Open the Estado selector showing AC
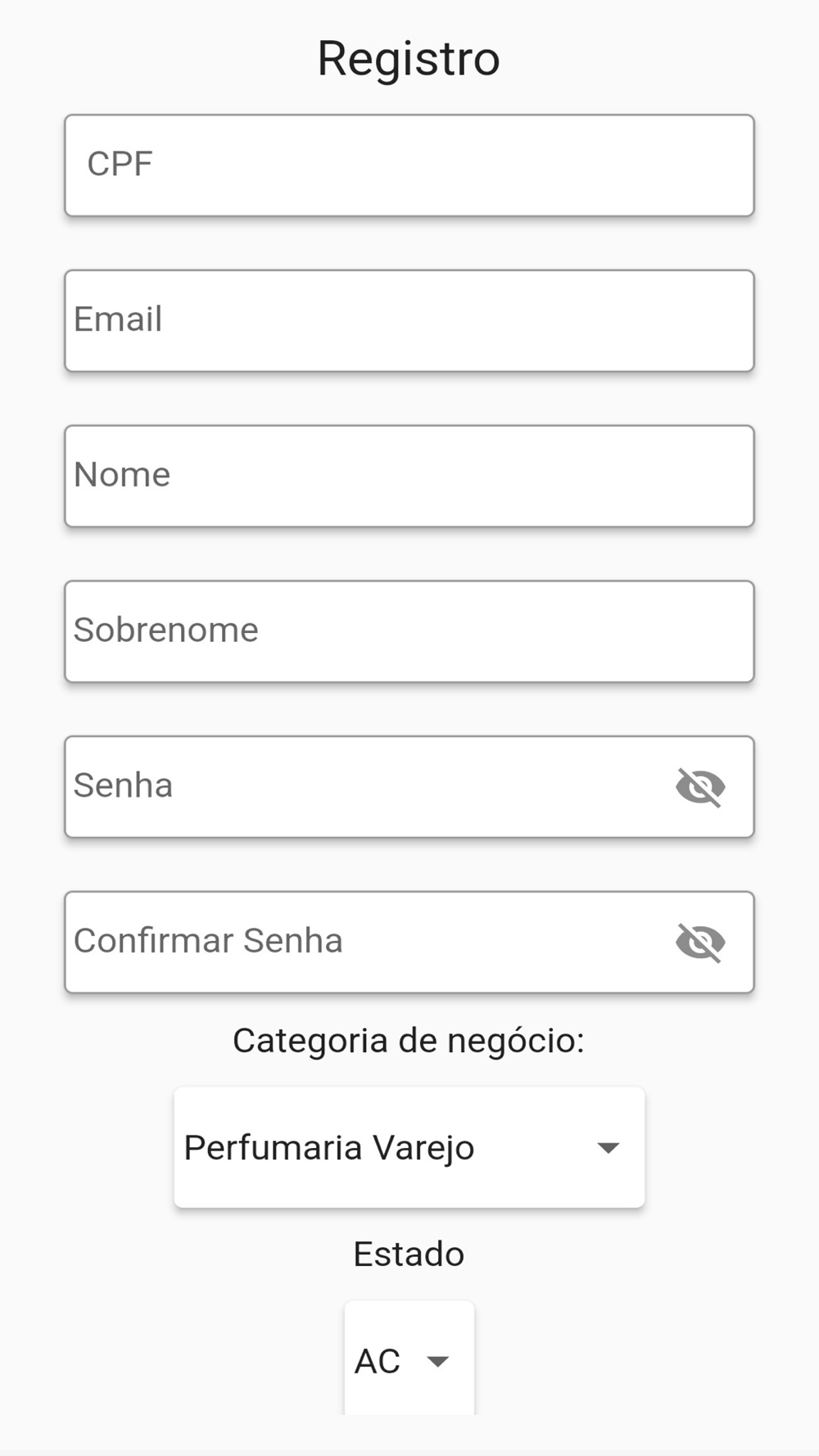The height and width of the screenshot is (1456, 819). click(x=409, y=1359)
